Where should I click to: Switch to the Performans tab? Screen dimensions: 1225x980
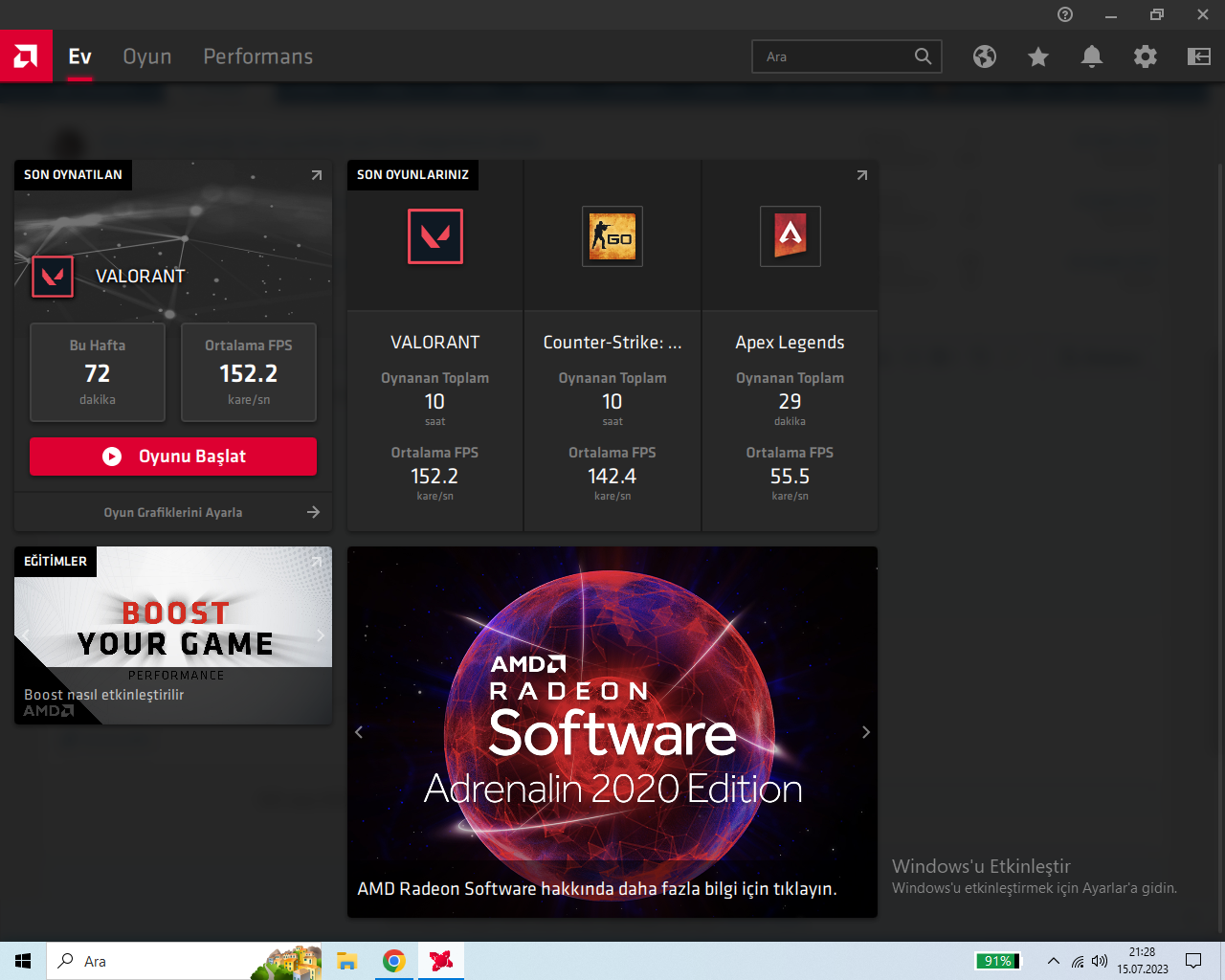pos(258,56)
